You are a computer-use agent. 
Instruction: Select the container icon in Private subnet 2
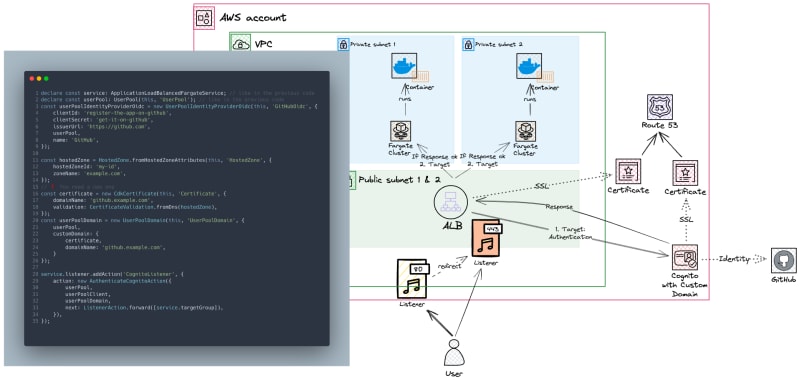tap(545, 77)
